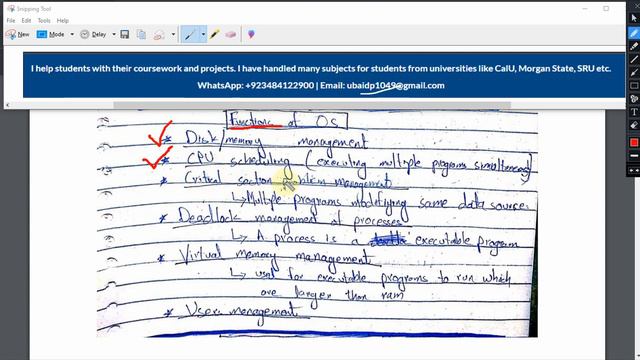Select the rectangle shape tool in side bar

[x=634, y=86]
